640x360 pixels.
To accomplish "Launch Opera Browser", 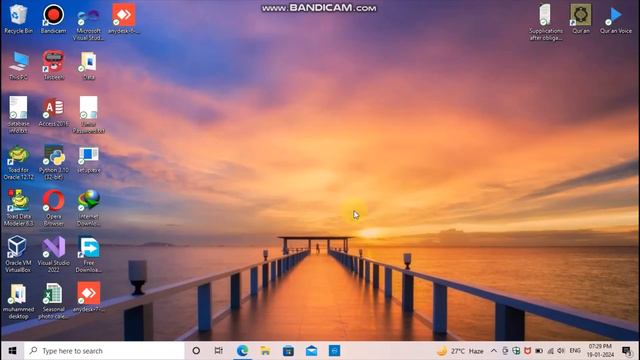I will pos(53,208).
